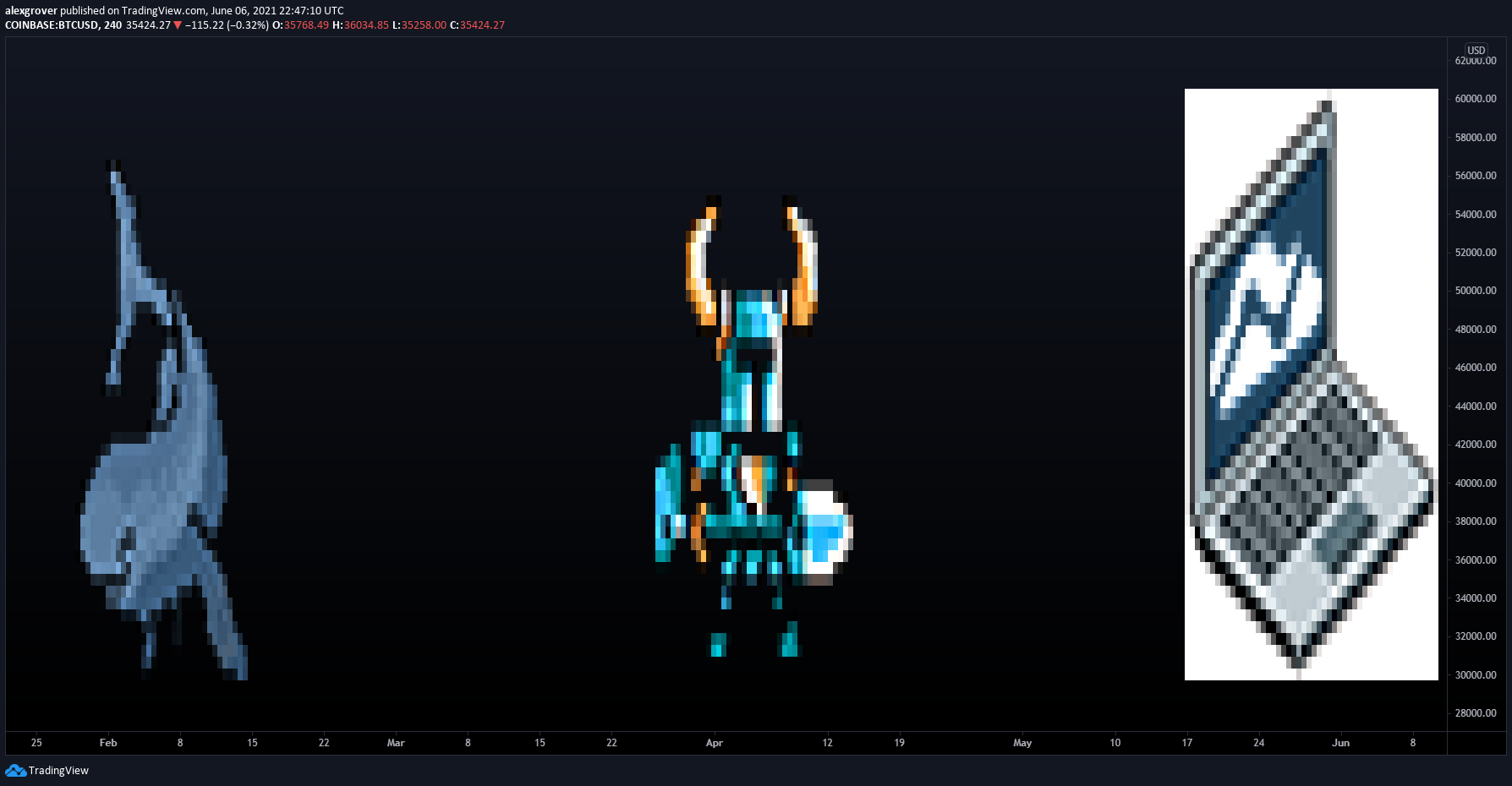Image resolution: width=1512 pixels, height=786 pixels.
Task: Click the low price value 35258.00
Action: [x=424, y=25]
